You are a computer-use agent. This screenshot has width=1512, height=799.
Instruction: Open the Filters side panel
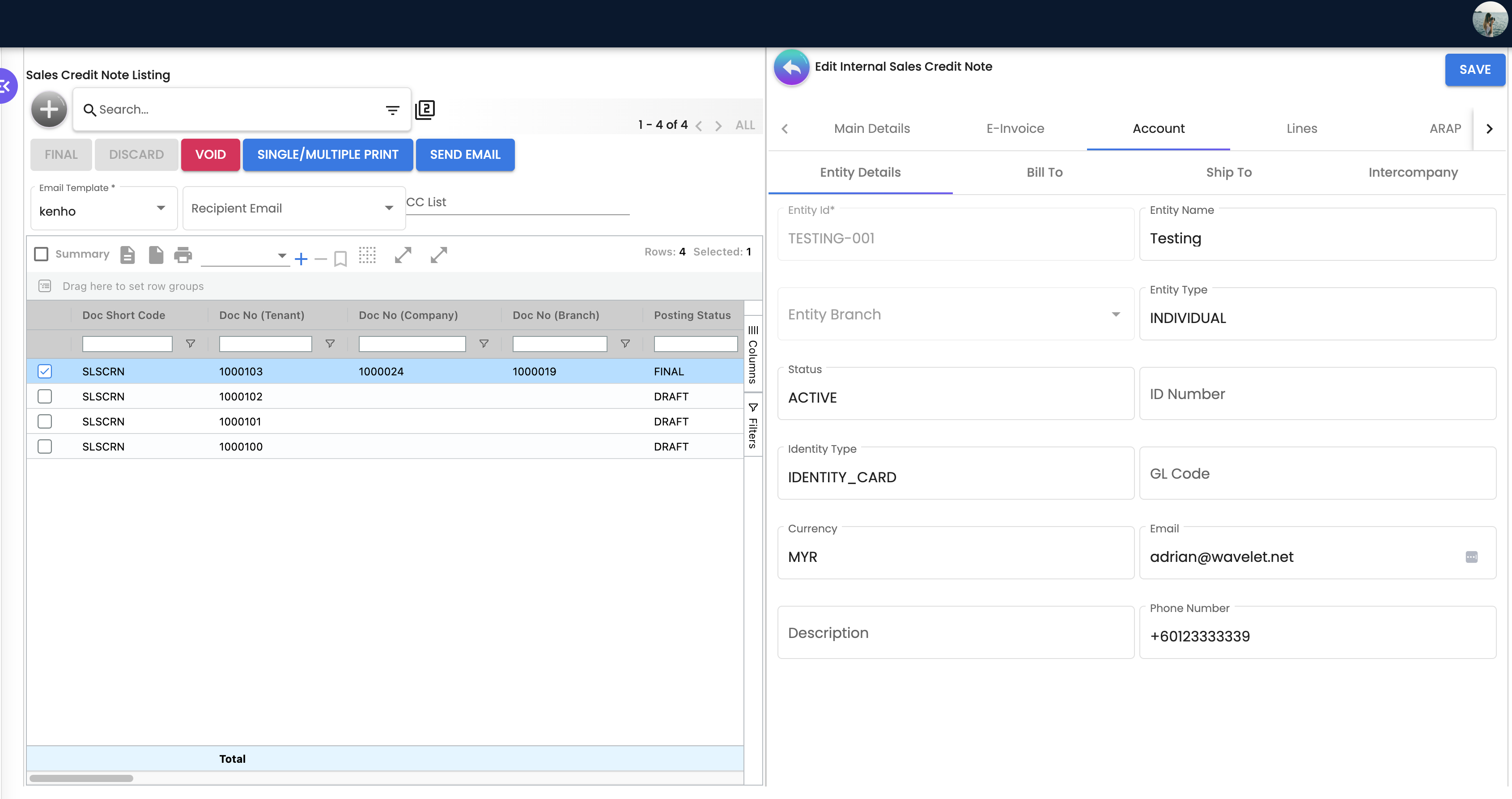point(753,425)
